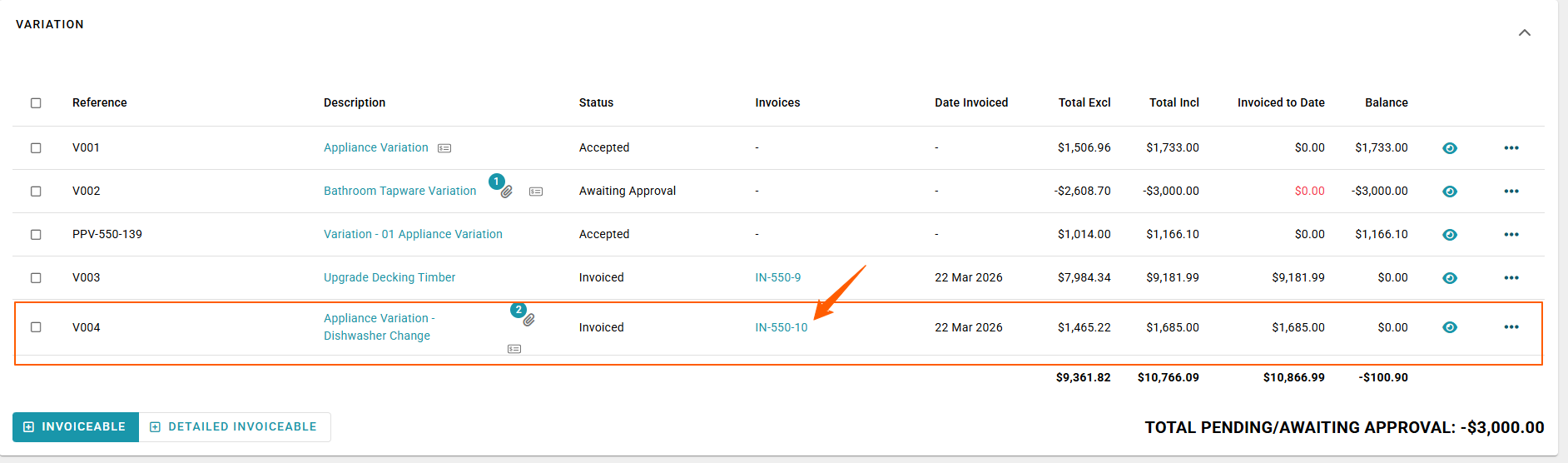Open invoice IN-550-10 link
1568x463 pixels.
click(781, 327)
